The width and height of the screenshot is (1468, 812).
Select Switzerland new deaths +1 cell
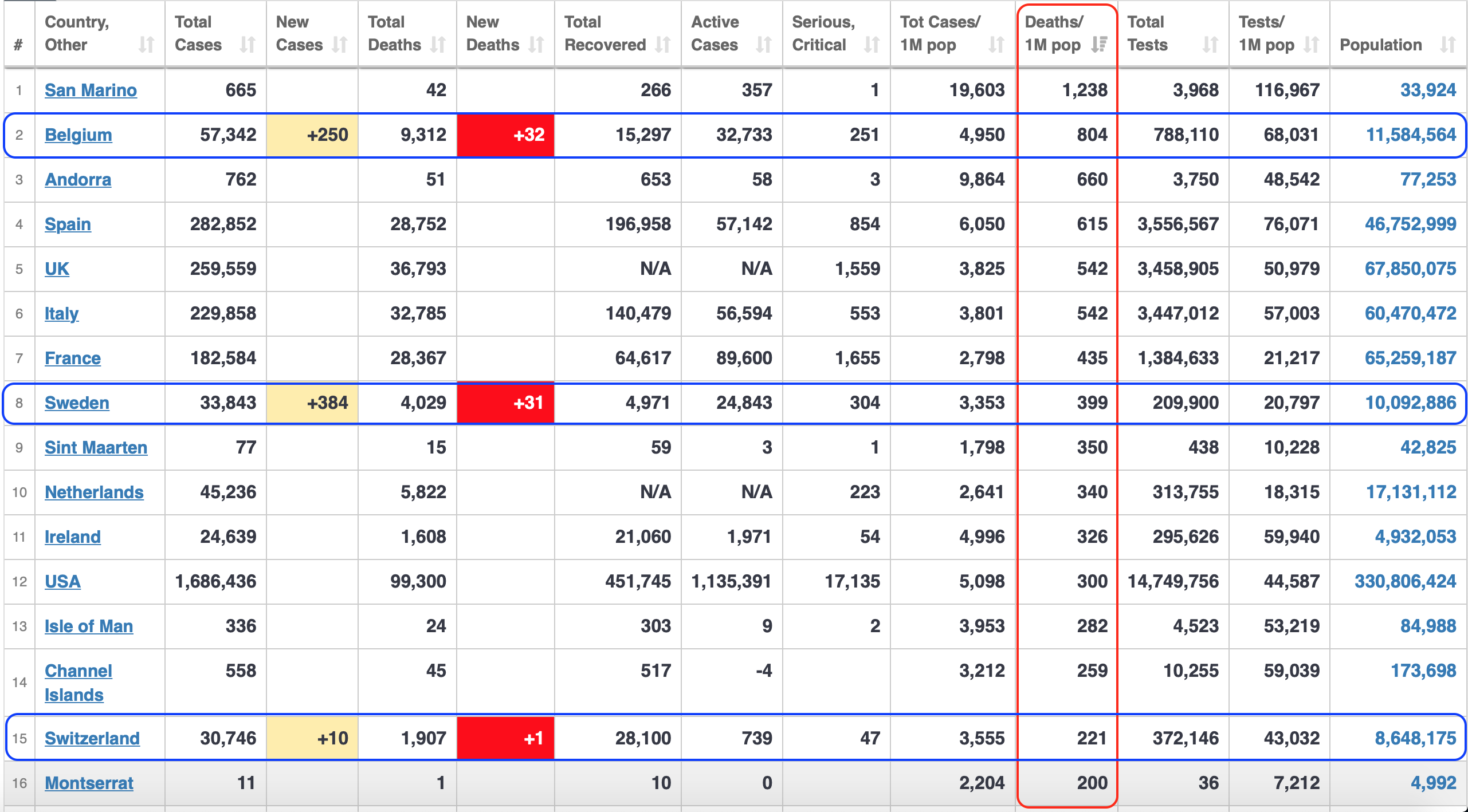coord(505,738)
